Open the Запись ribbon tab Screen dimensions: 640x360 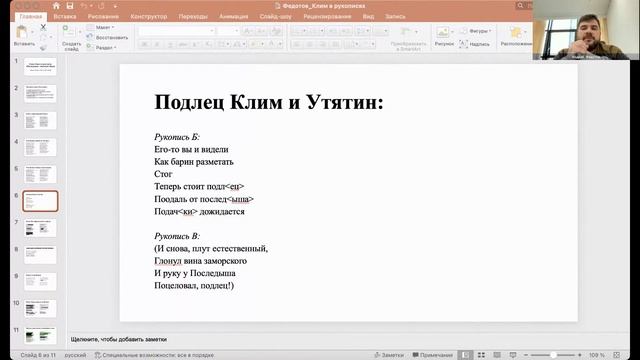tap(395, 17)
